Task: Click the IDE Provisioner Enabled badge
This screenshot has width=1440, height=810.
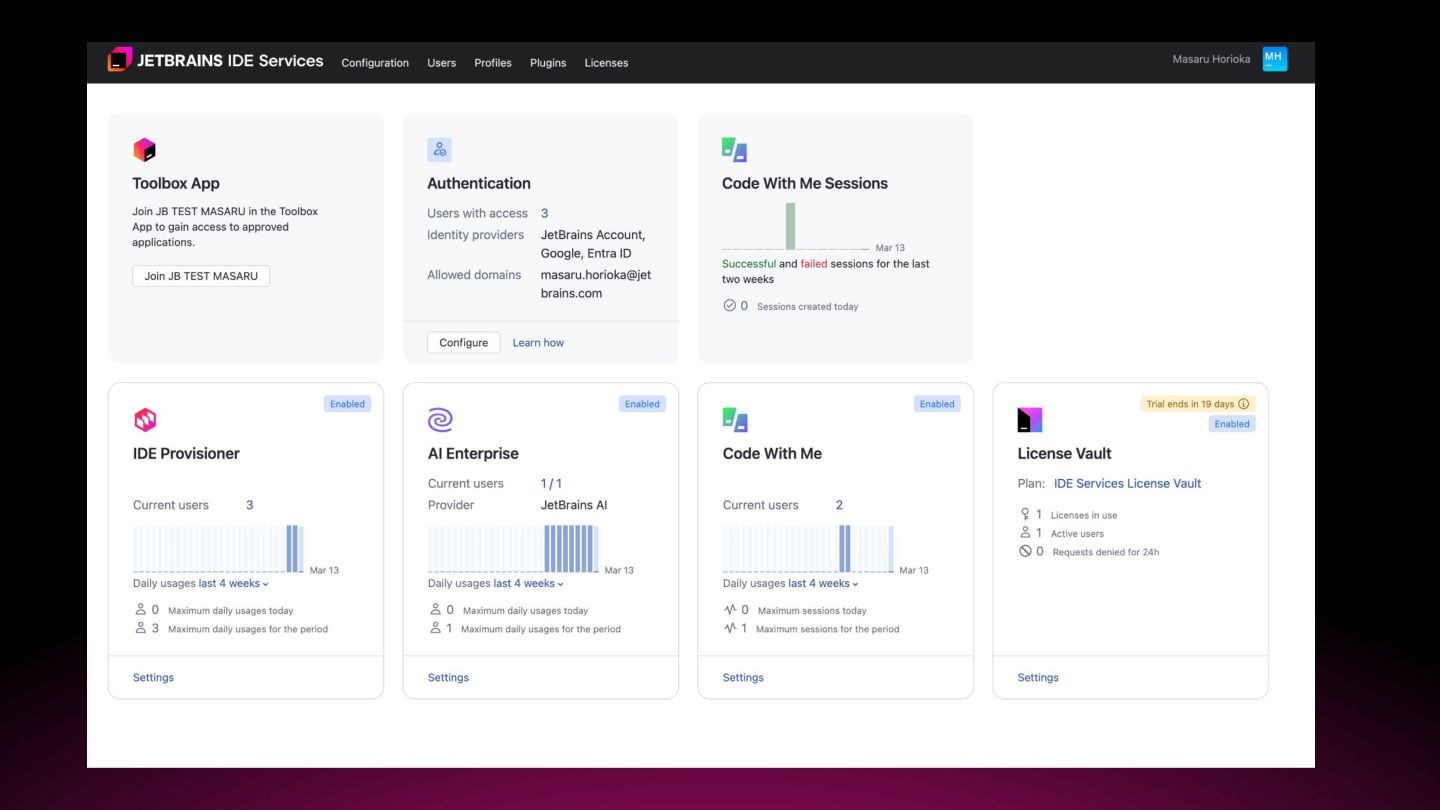Action: tap(347, 404)
